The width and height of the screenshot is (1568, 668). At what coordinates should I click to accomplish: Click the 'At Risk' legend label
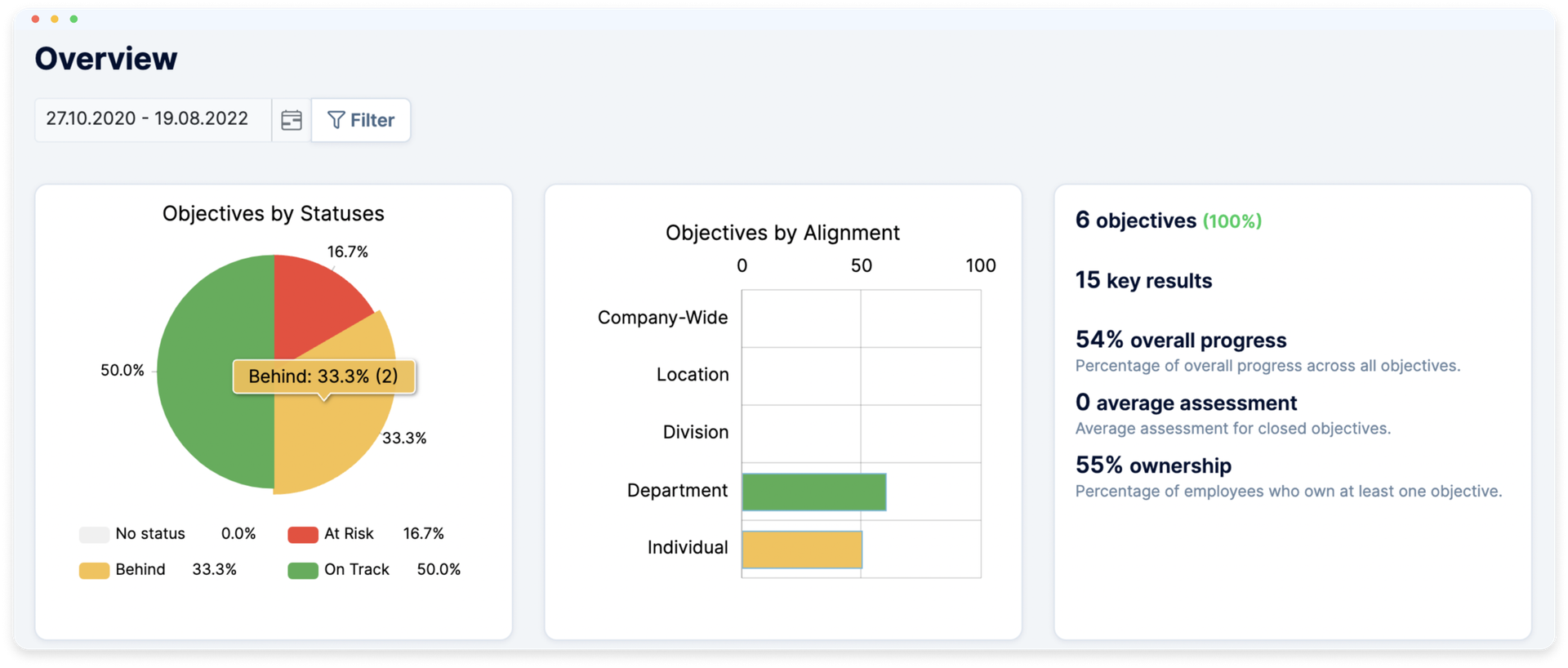click(349, 534)
